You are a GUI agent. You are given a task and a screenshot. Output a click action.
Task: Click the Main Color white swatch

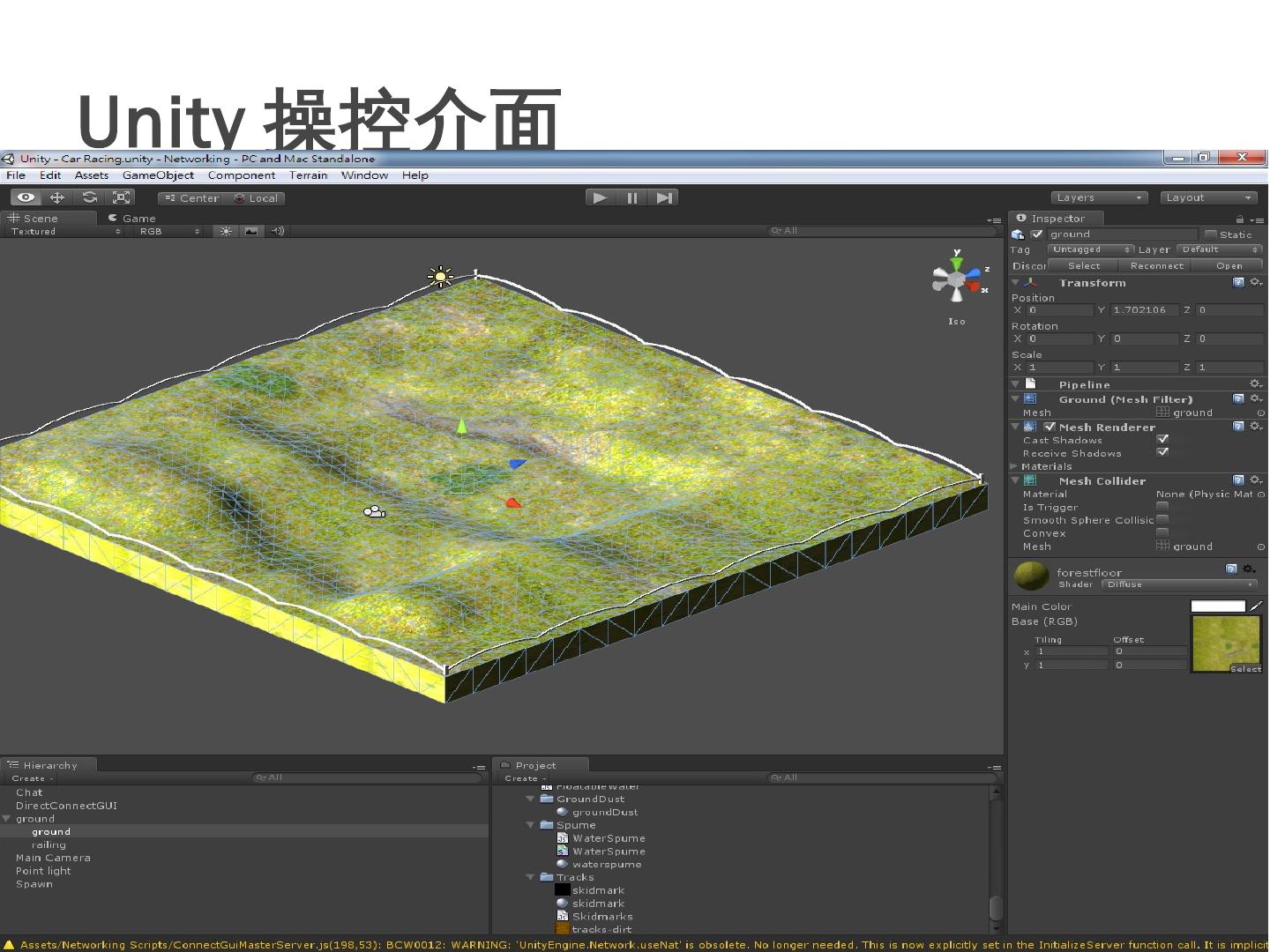pos(1217,606)
